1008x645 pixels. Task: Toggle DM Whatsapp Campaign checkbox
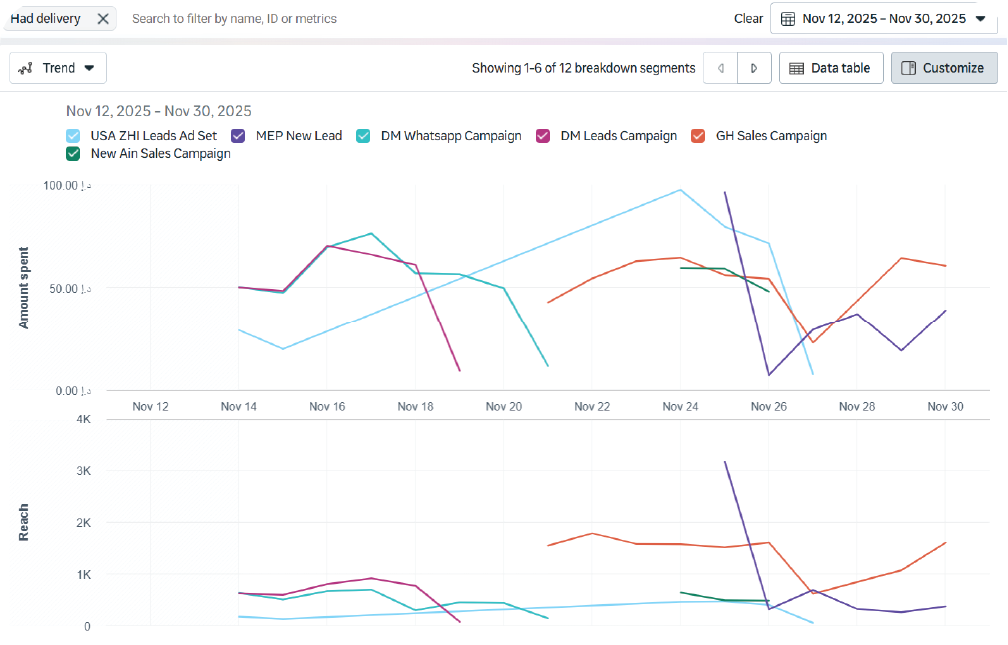[364, 136]
